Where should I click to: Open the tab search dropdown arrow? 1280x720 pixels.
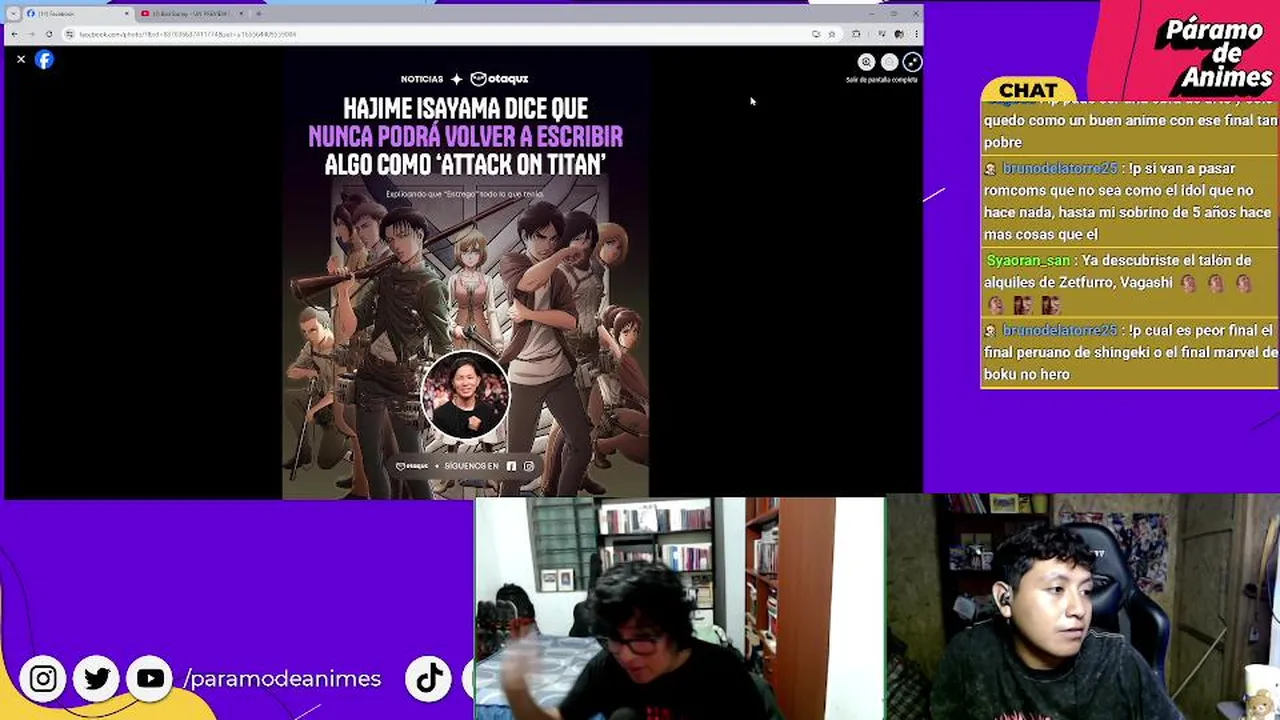click(13, 14)
